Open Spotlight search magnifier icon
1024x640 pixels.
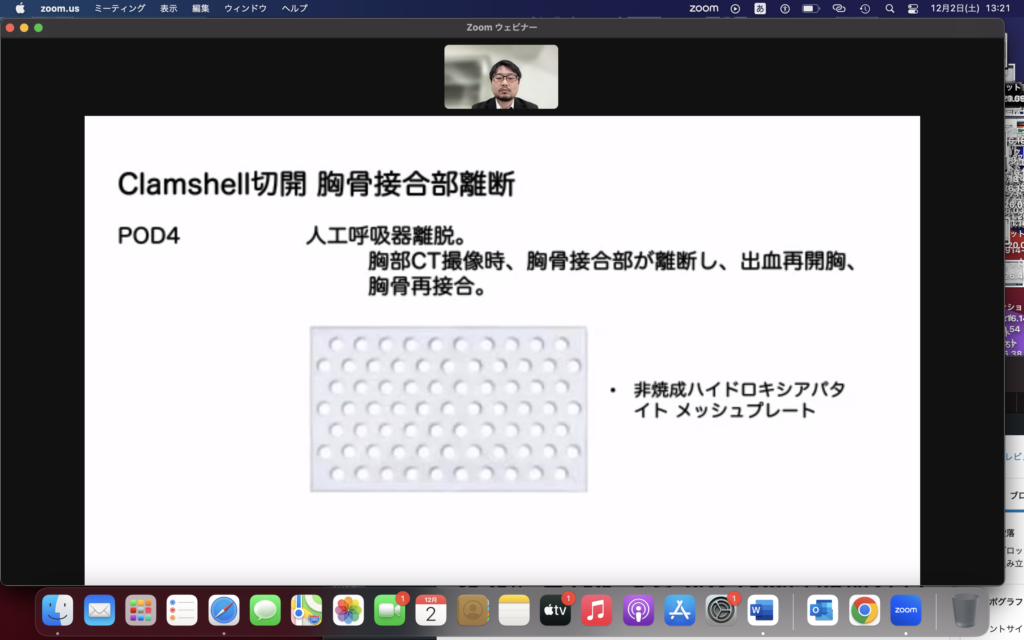[889, 8]
